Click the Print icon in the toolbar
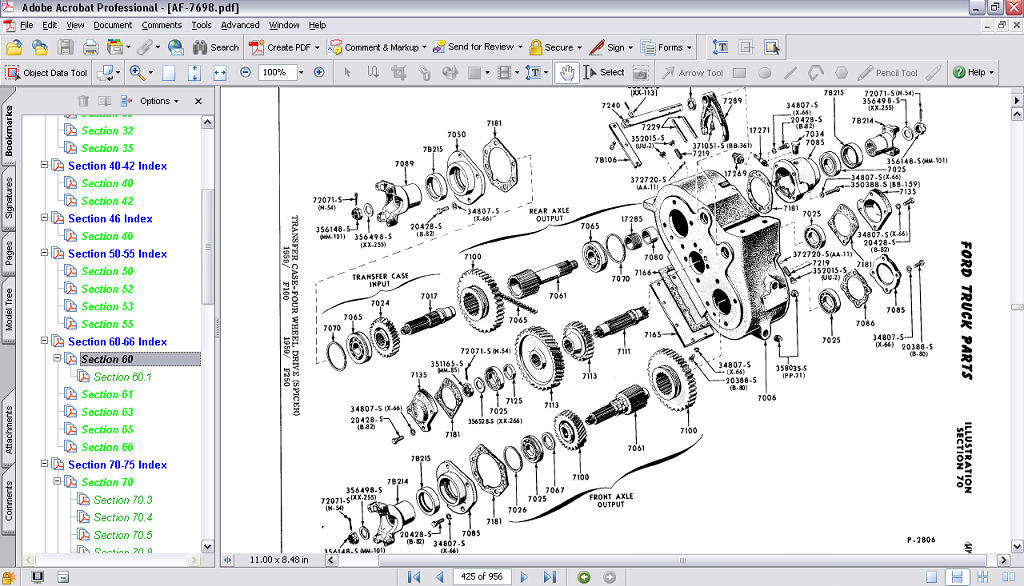The width and height of the screenshot is (1024, 586). pyautogui.click(x=91, y=47)
